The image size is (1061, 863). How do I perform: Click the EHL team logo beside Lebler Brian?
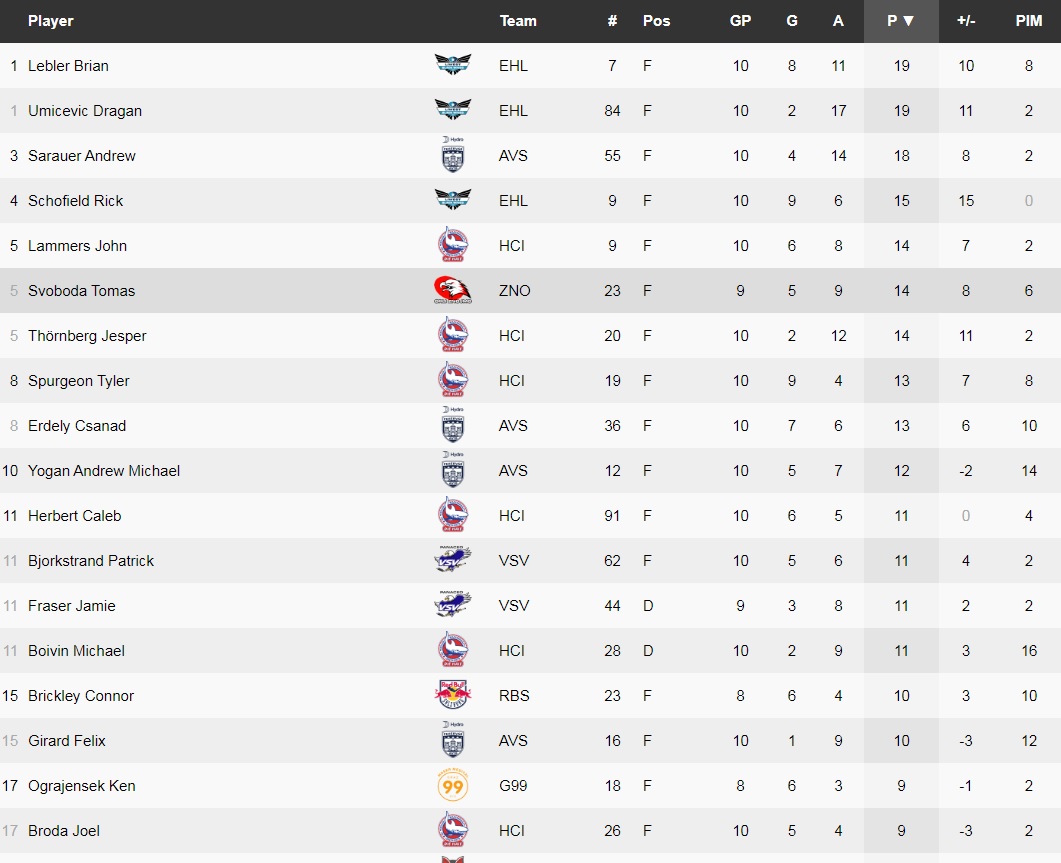click(453, 66)
